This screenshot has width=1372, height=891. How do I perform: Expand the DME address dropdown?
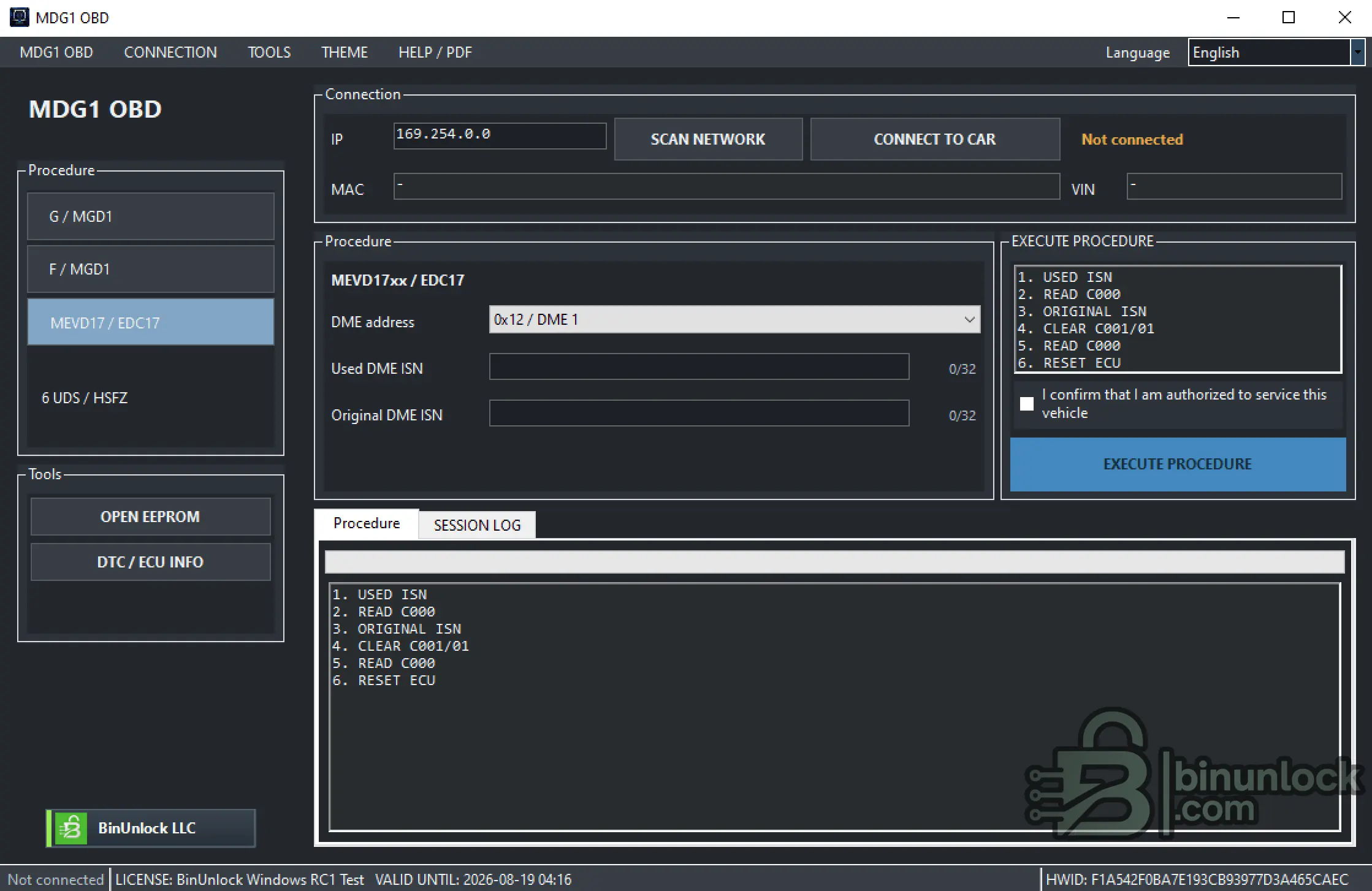point(734,319)
